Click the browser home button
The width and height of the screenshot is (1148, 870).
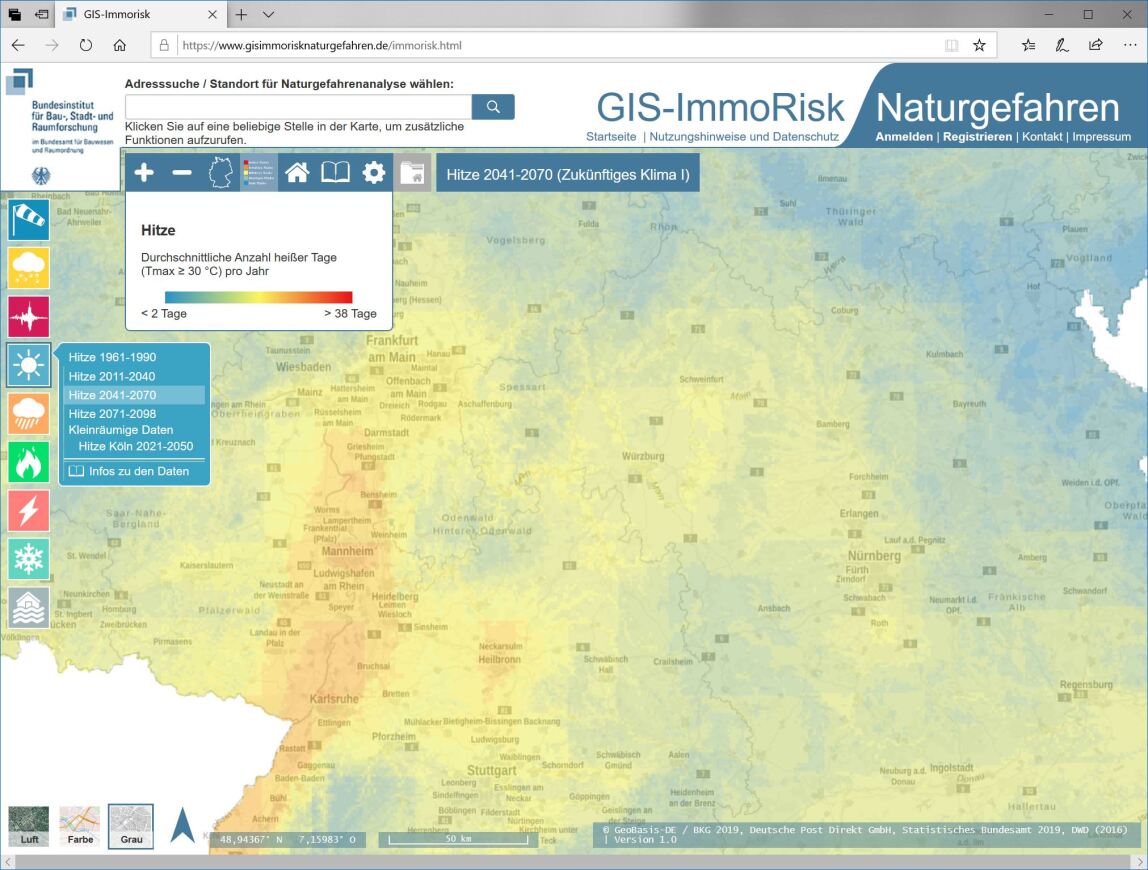[120, 45]
